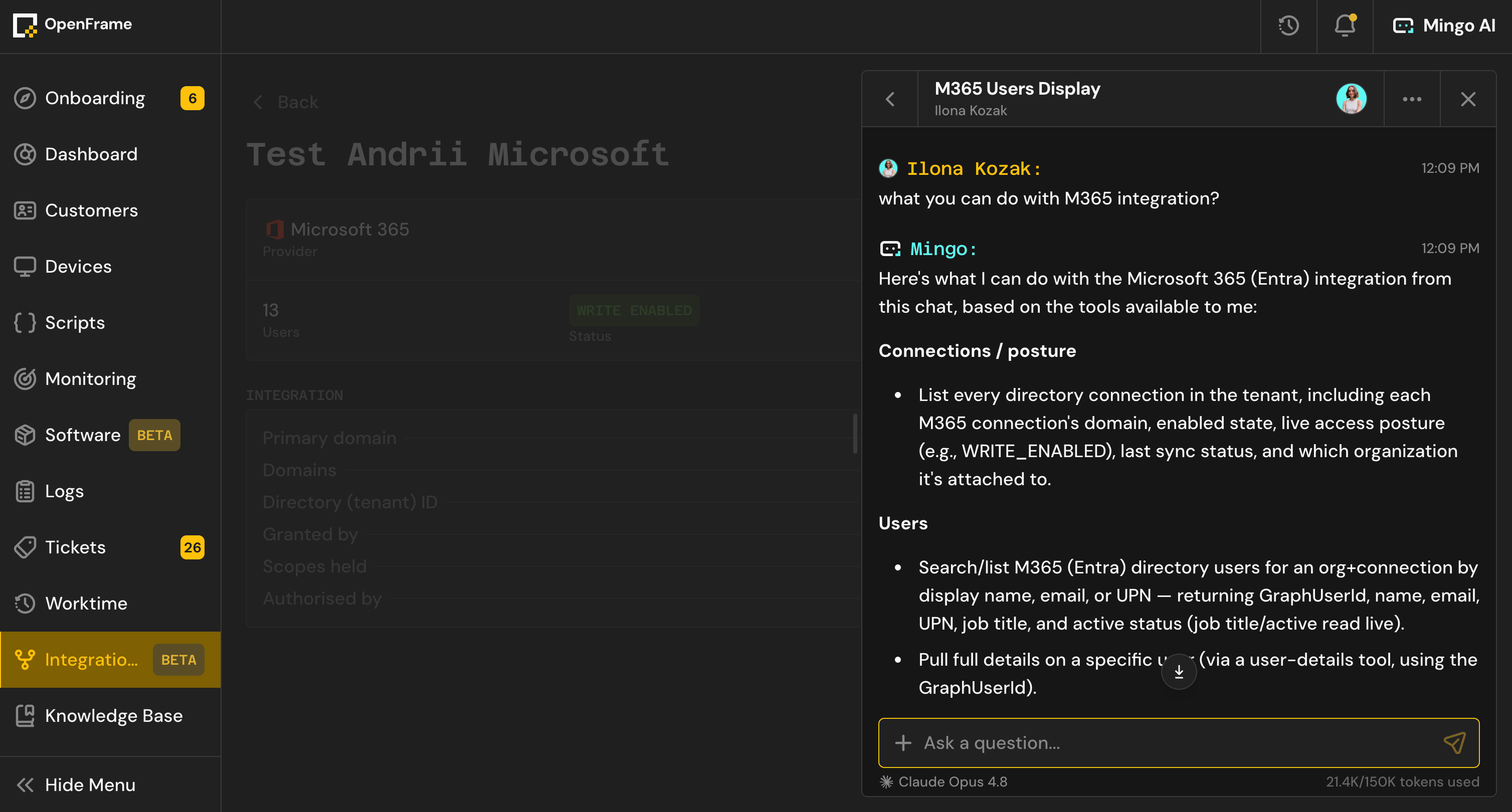Click the Back link on integration page
This screenshot has height=812, width=1512.
pyautogui.click(x=285, y=102)
